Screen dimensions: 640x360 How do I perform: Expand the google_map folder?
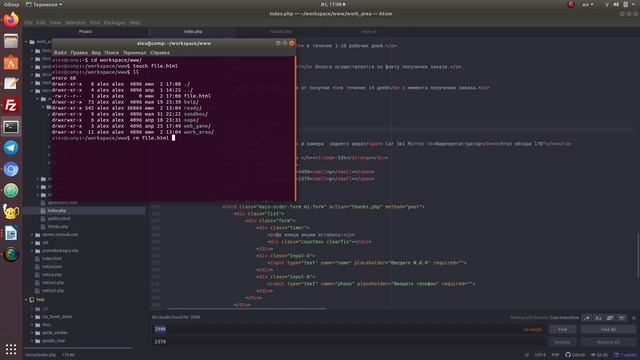33,340
